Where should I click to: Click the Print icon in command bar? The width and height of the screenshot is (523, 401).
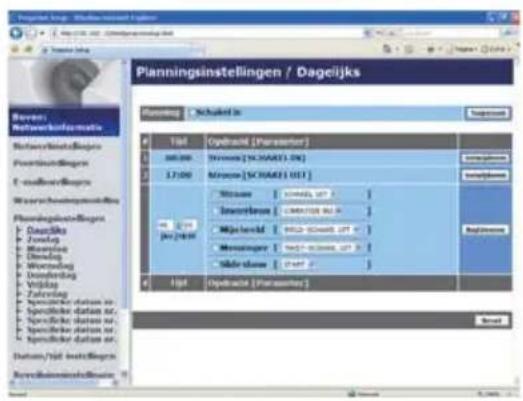(431, 50)
